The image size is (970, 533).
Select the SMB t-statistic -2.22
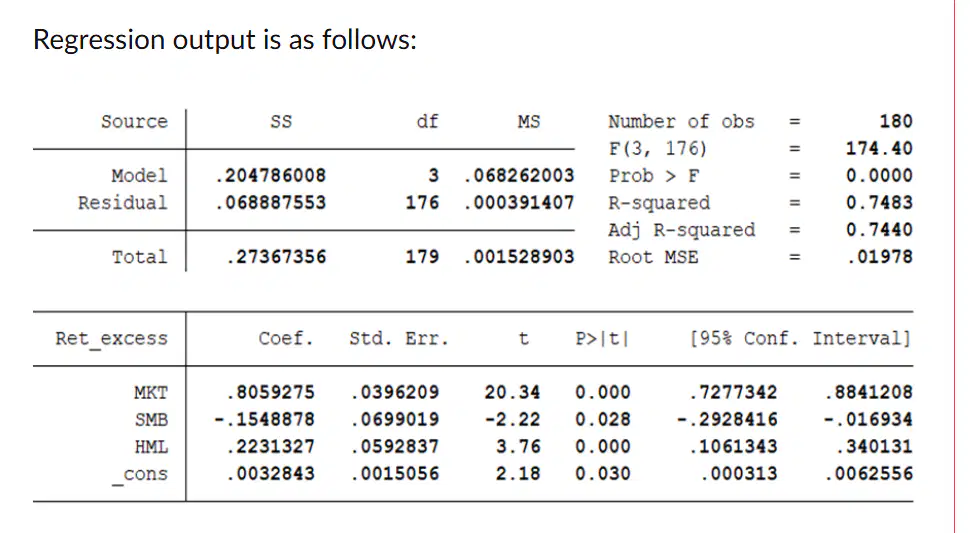[x=512, y=420]
